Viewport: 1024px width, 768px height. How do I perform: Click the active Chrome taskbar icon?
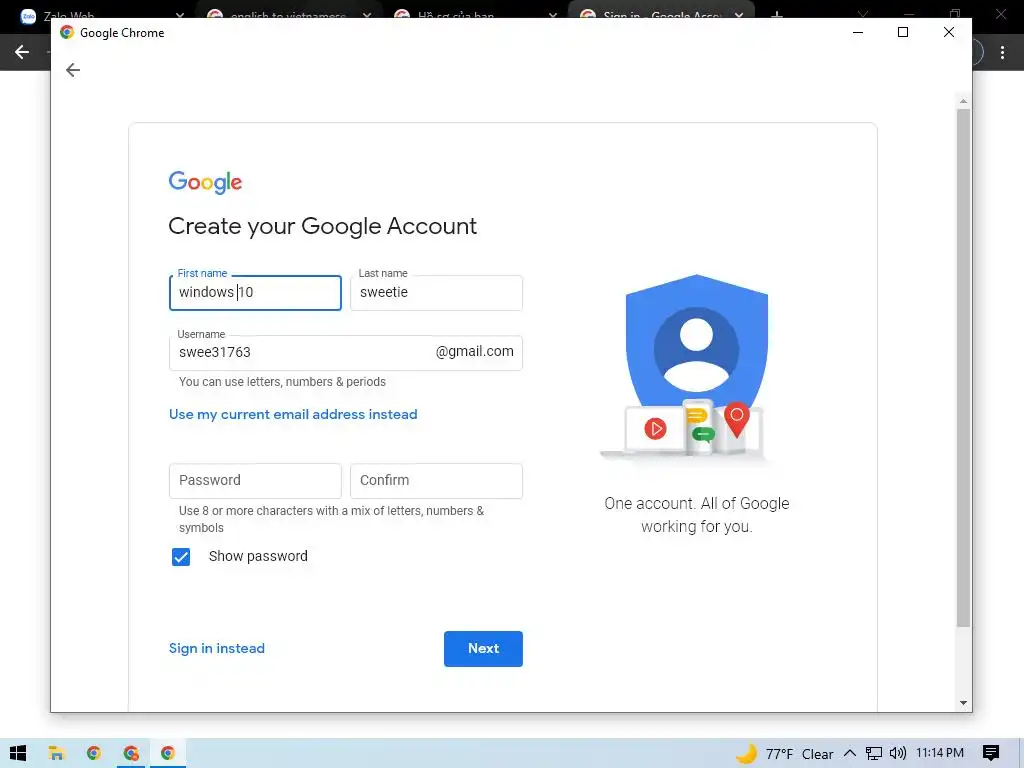point(168,753)
